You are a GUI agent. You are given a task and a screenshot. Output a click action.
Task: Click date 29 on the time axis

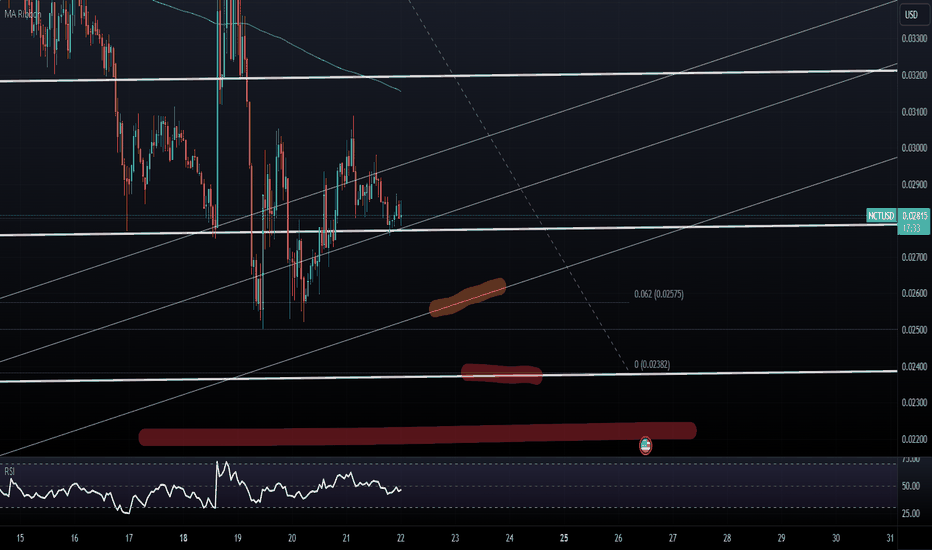(x=782, y=538)
